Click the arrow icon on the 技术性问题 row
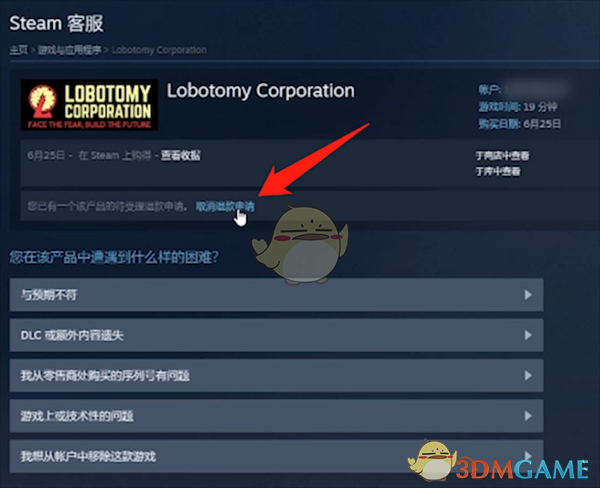600x488 pixels. [x=528, y=416]
